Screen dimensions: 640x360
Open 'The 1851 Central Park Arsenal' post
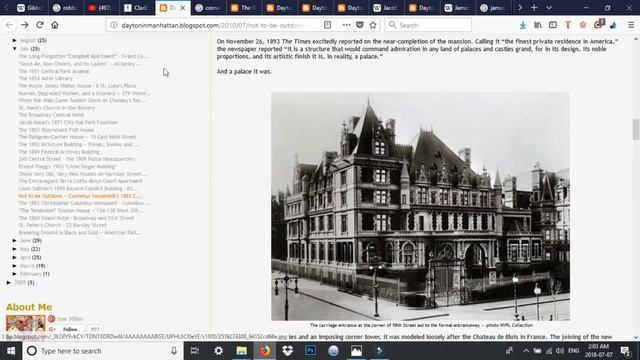coord(53,71)
